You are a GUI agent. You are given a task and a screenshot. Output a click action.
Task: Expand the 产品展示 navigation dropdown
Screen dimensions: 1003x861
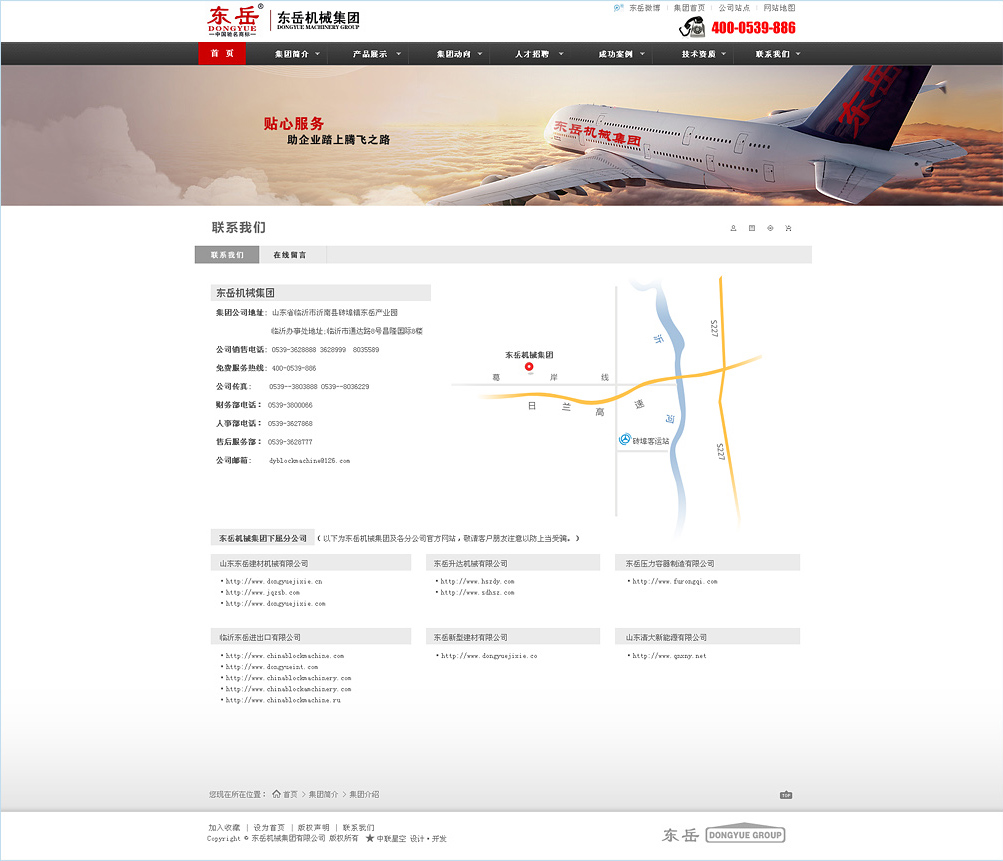coord(376,54)
